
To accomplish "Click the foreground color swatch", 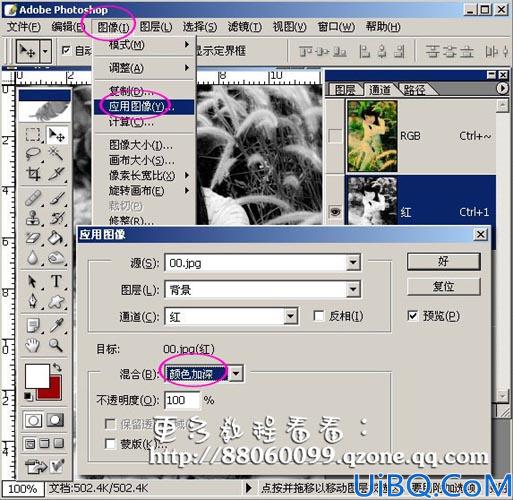I will pos(36,375).
